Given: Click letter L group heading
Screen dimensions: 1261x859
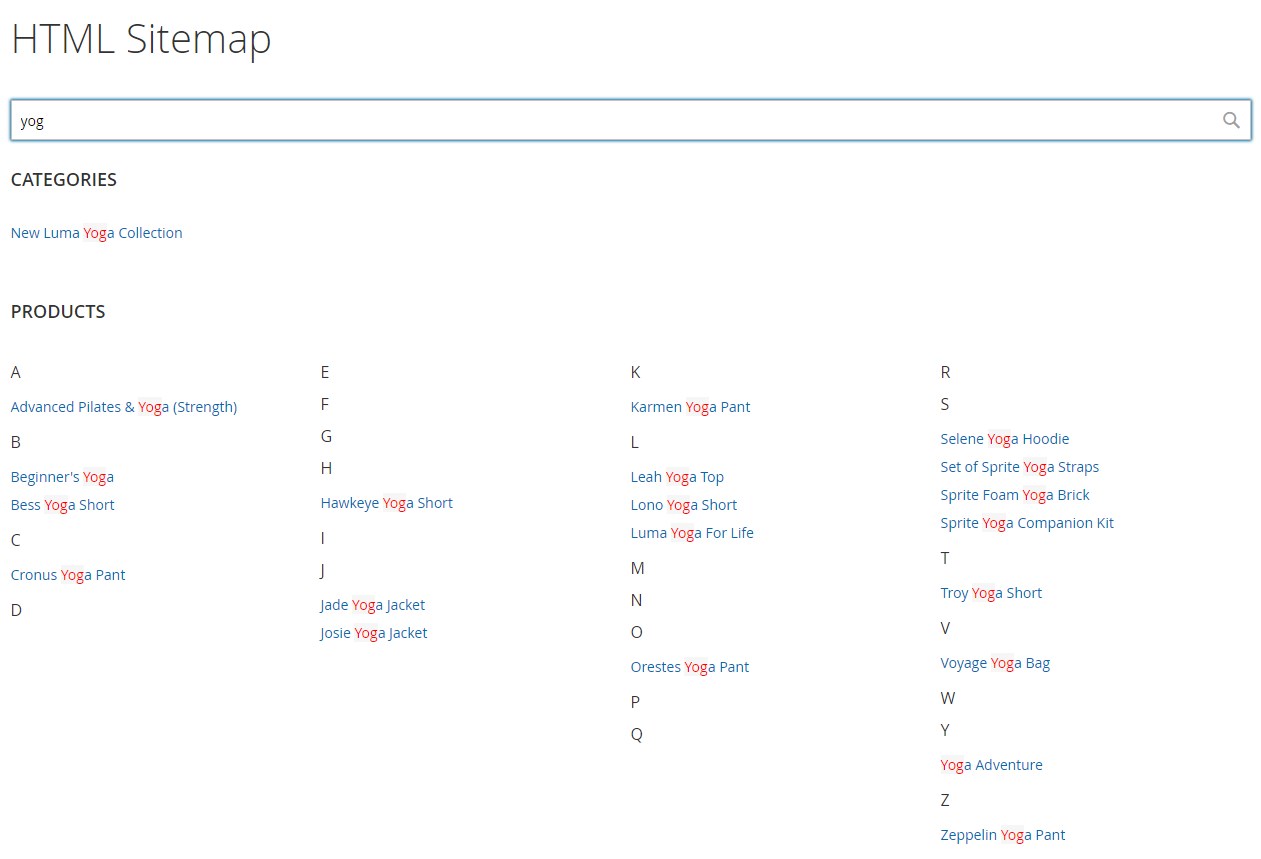Looking at the screenshot, I should [x=635, y=442].
